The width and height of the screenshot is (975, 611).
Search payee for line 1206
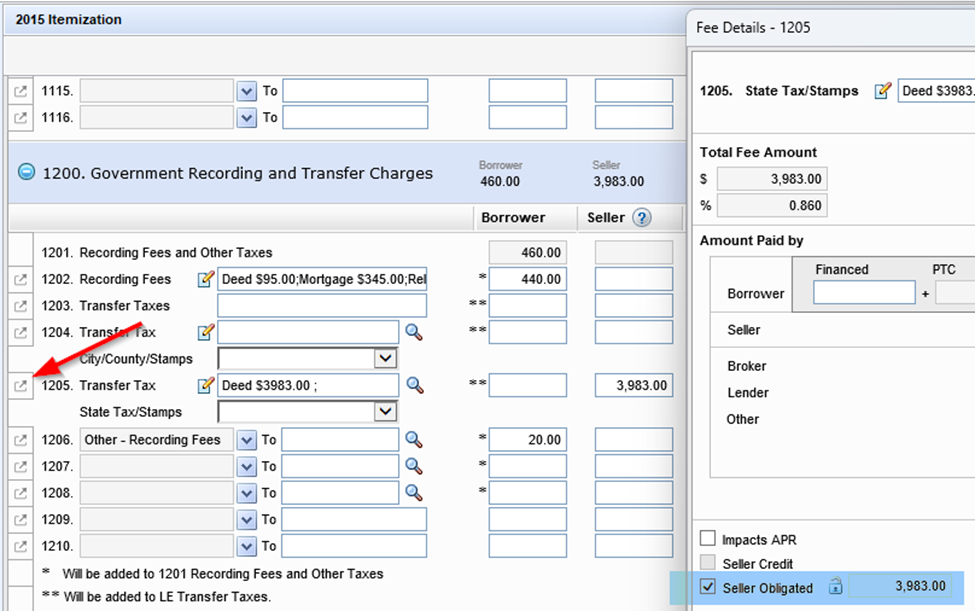(x=414, y=439)
